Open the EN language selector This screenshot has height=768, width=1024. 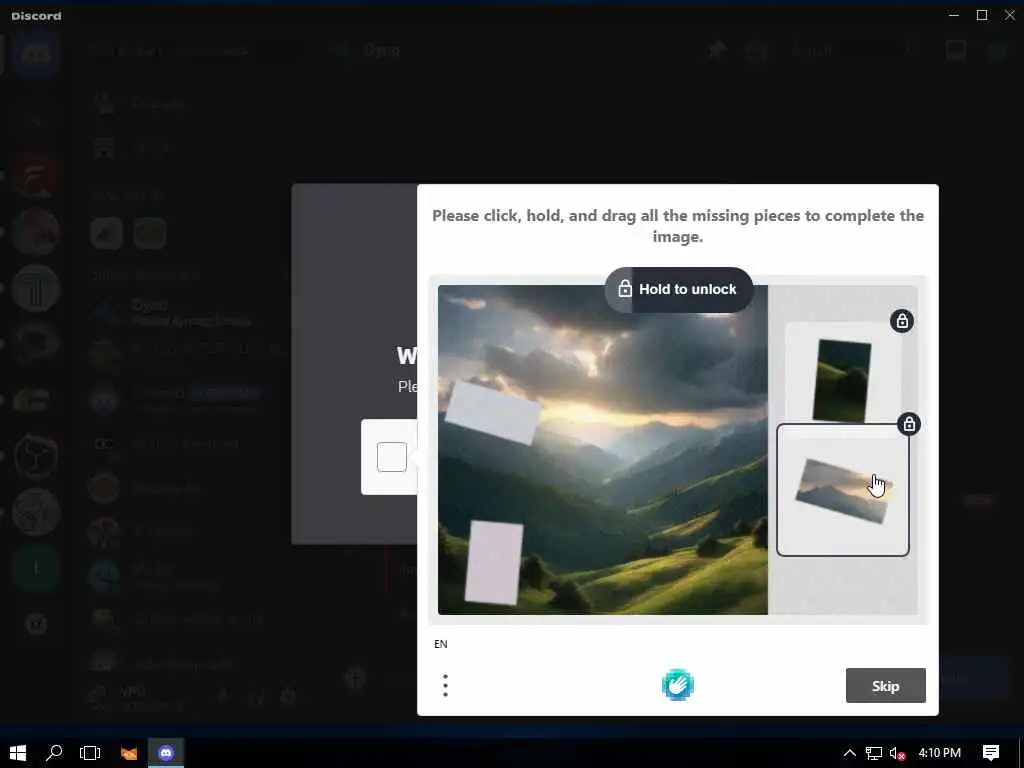click(441, 644)
